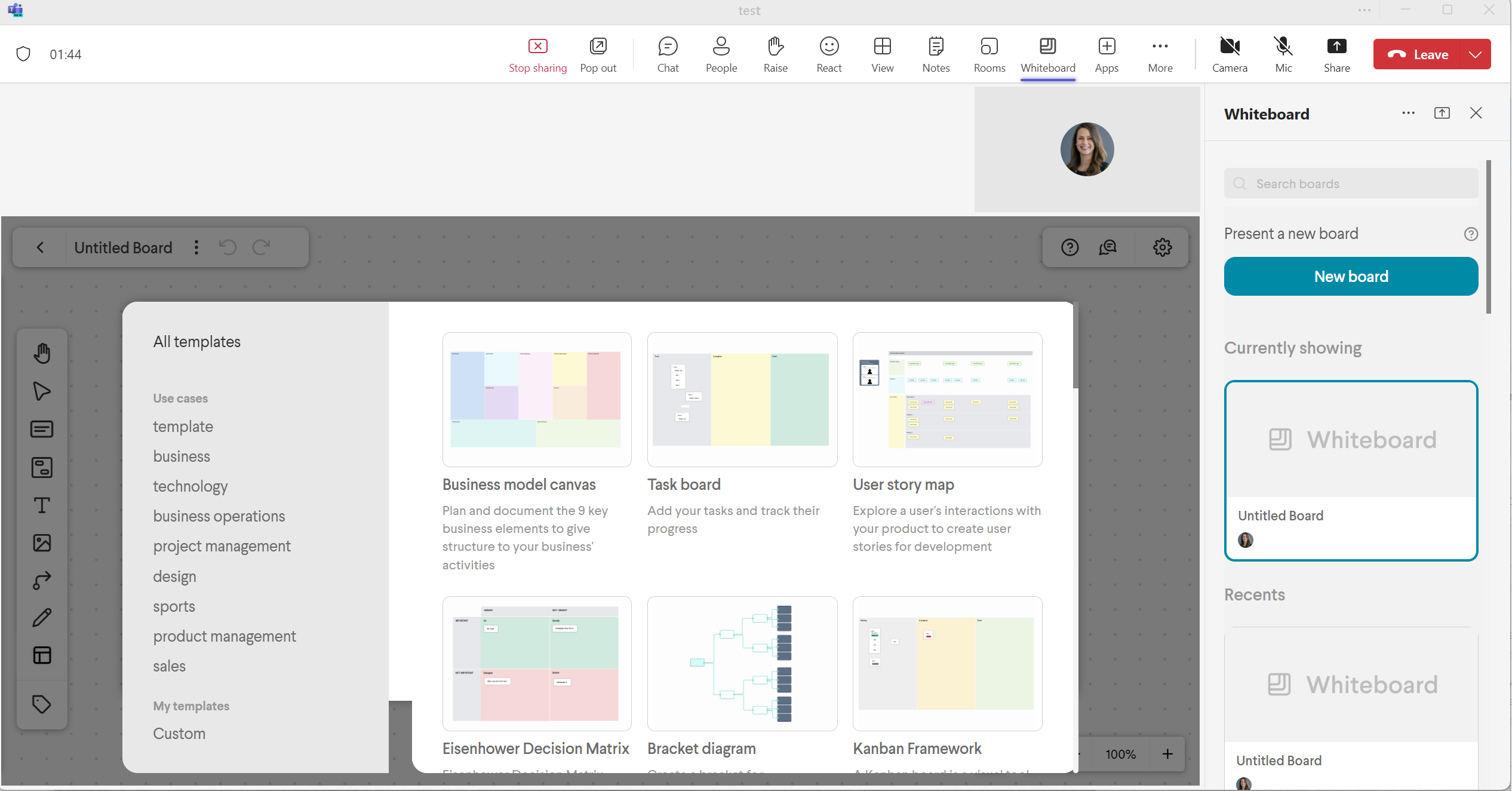Raise your hand in meeting
This screenshot has height=791, width=1512.
pos(775,54)
